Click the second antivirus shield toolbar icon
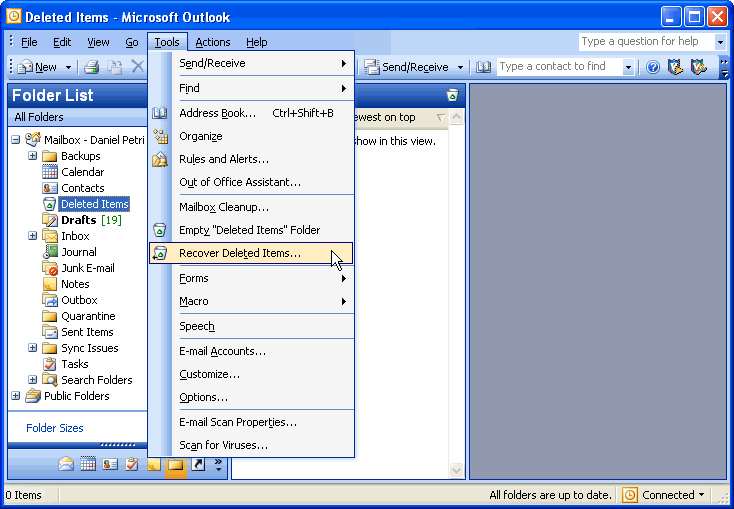The image size is (734, 509). (698, 67)
